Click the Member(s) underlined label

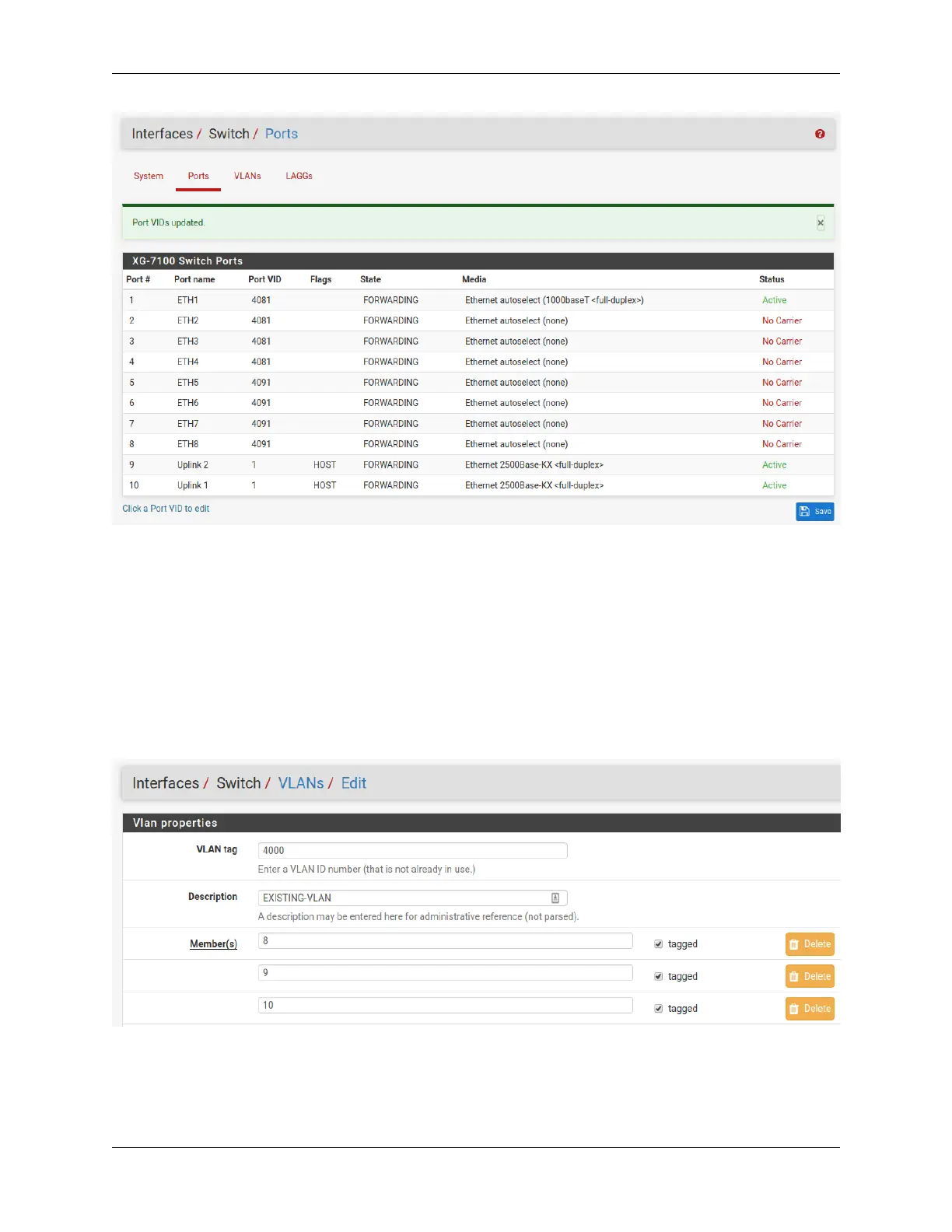[213, 944]
